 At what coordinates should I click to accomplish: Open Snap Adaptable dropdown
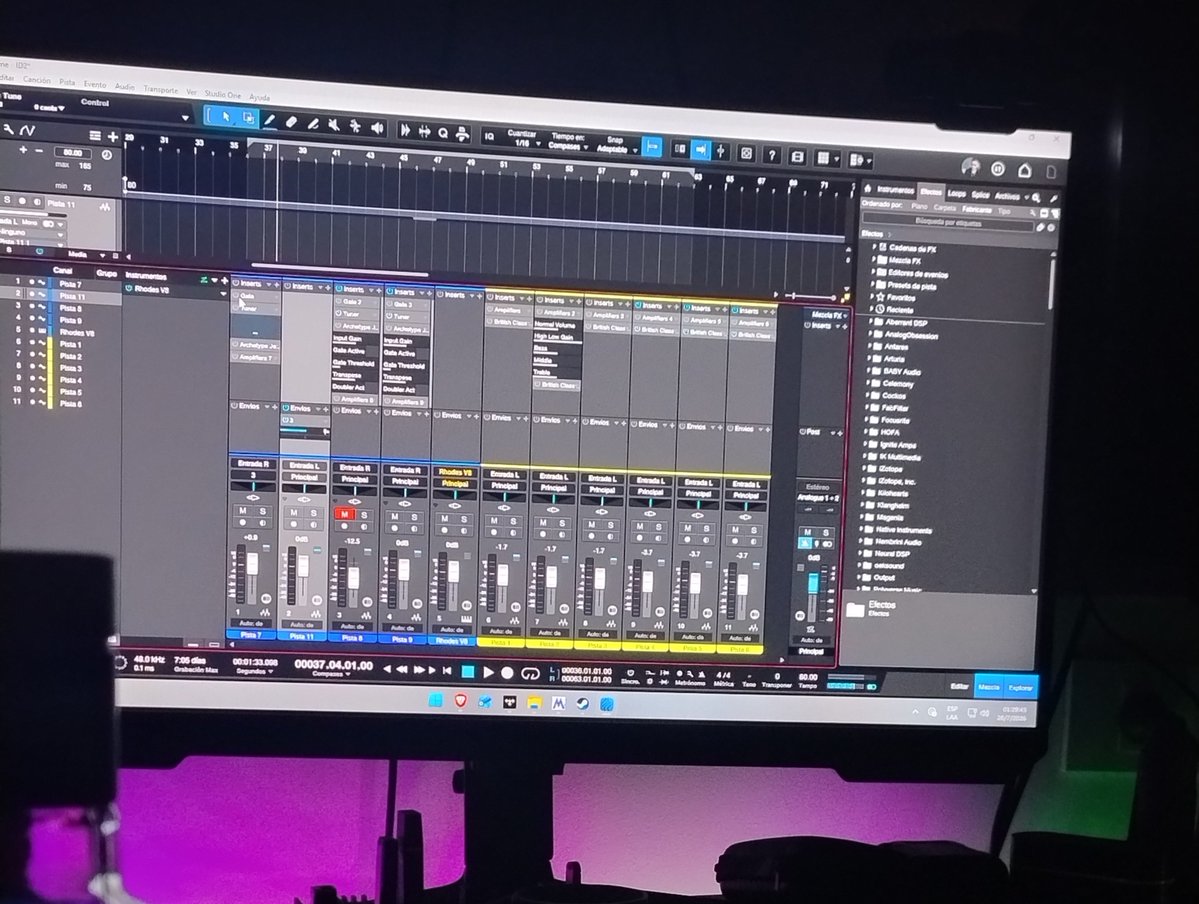(x=617, y=145)
